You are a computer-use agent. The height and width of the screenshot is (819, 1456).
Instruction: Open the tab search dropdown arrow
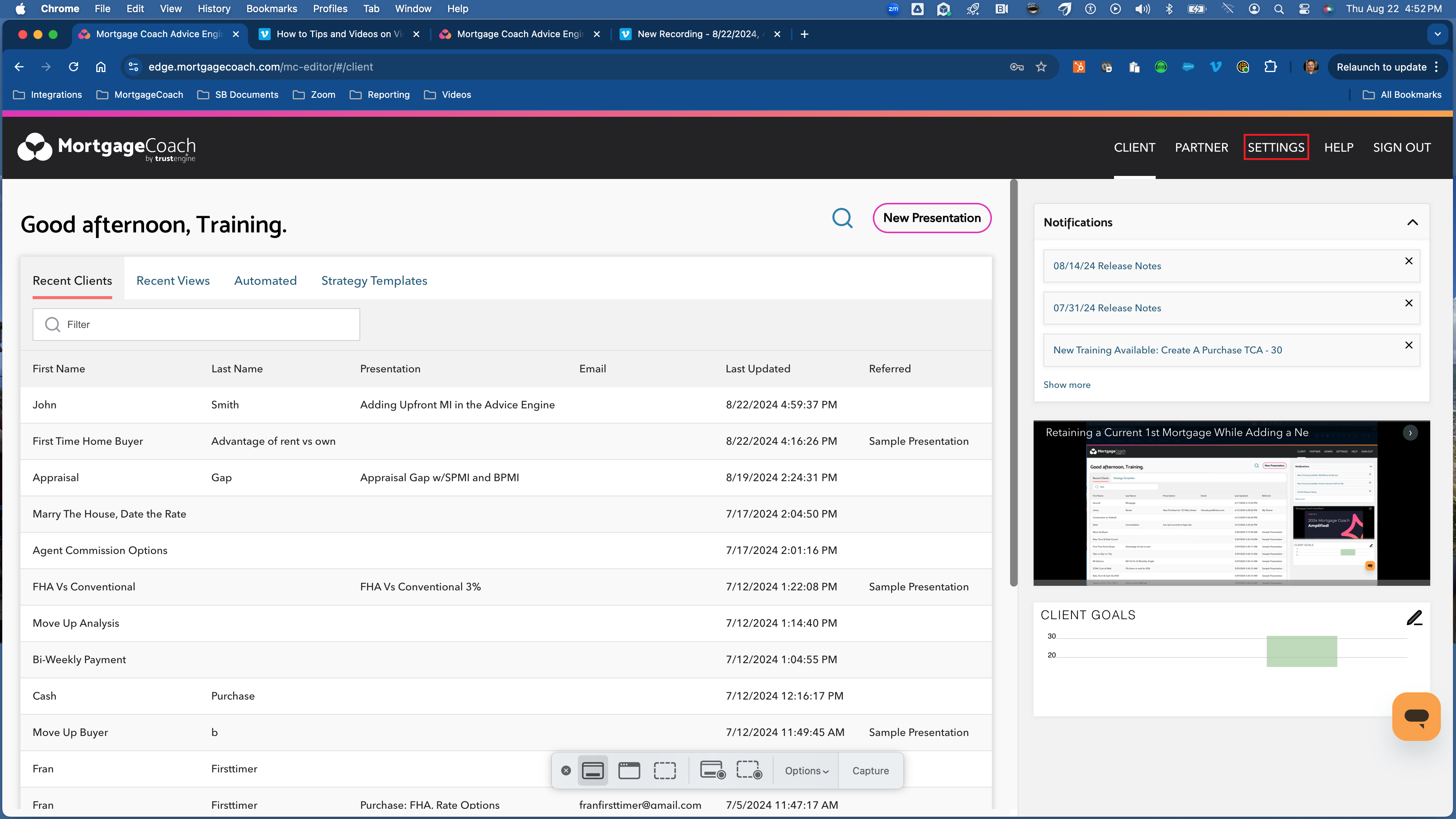(x=1437, y=35)
